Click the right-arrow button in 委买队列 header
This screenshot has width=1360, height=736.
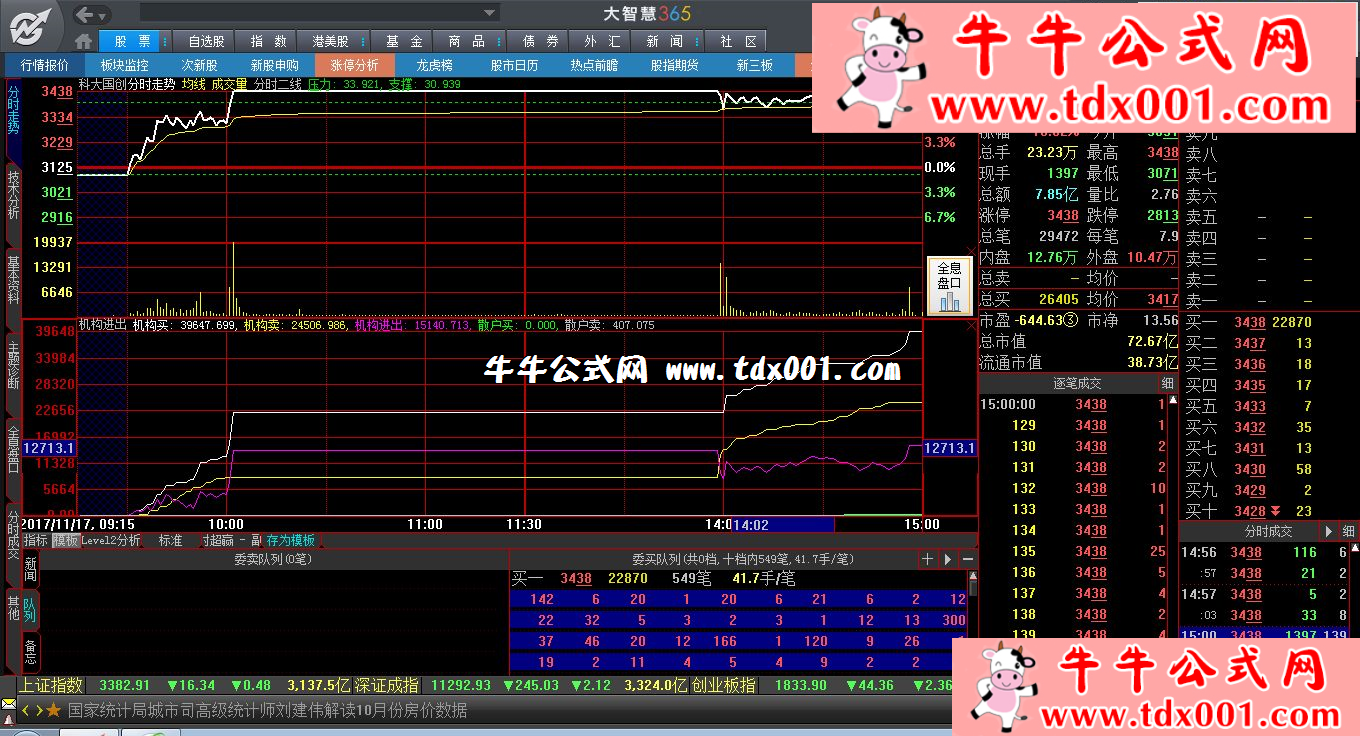click(948, 559)
